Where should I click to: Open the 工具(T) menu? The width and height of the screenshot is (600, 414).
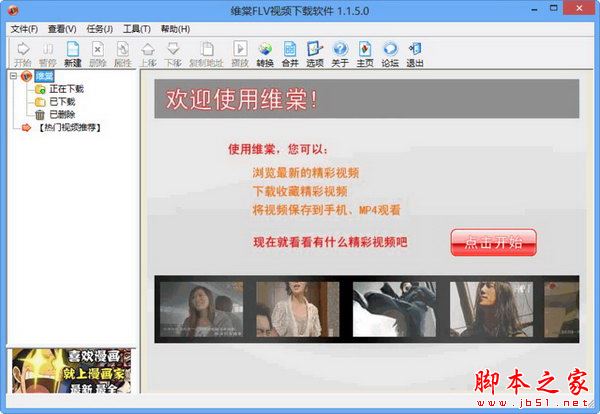[x=137, y=29]
